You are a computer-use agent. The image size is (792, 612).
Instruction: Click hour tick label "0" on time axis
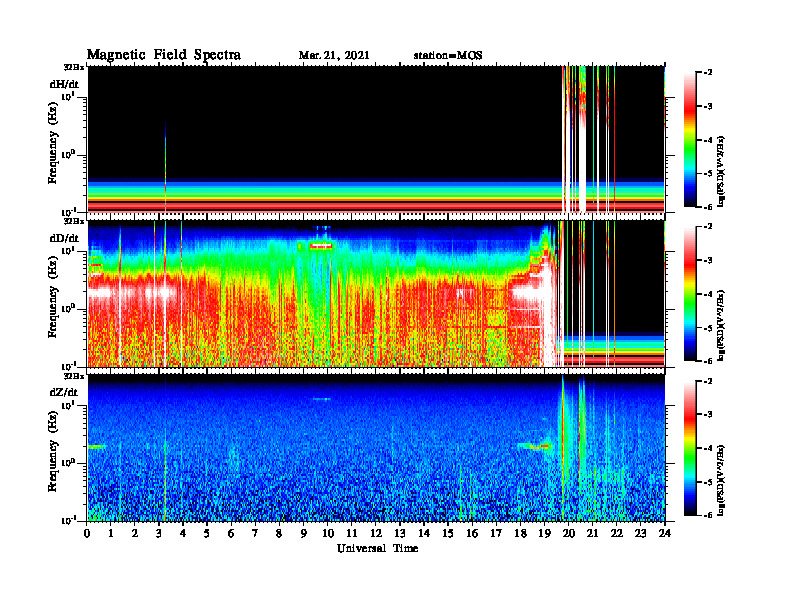pyautogui.click(x=87, y=533)
